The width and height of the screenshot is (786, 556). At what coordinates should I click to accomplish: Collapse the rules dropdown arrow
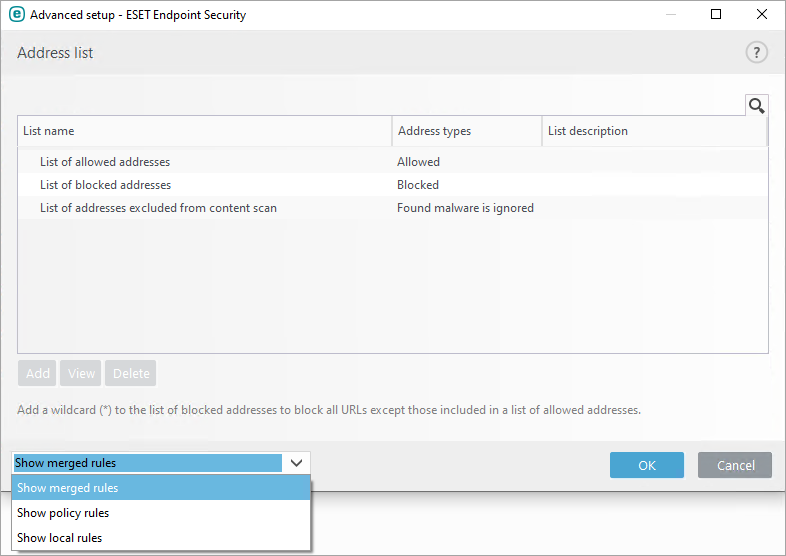[x=296, y=463]
